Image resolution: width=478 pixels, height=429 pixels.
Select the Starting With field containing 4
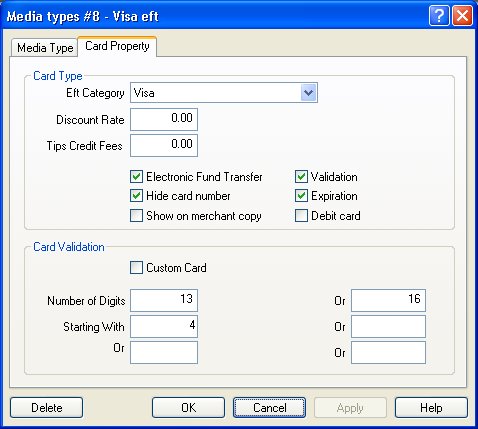(x=164, y=326)
